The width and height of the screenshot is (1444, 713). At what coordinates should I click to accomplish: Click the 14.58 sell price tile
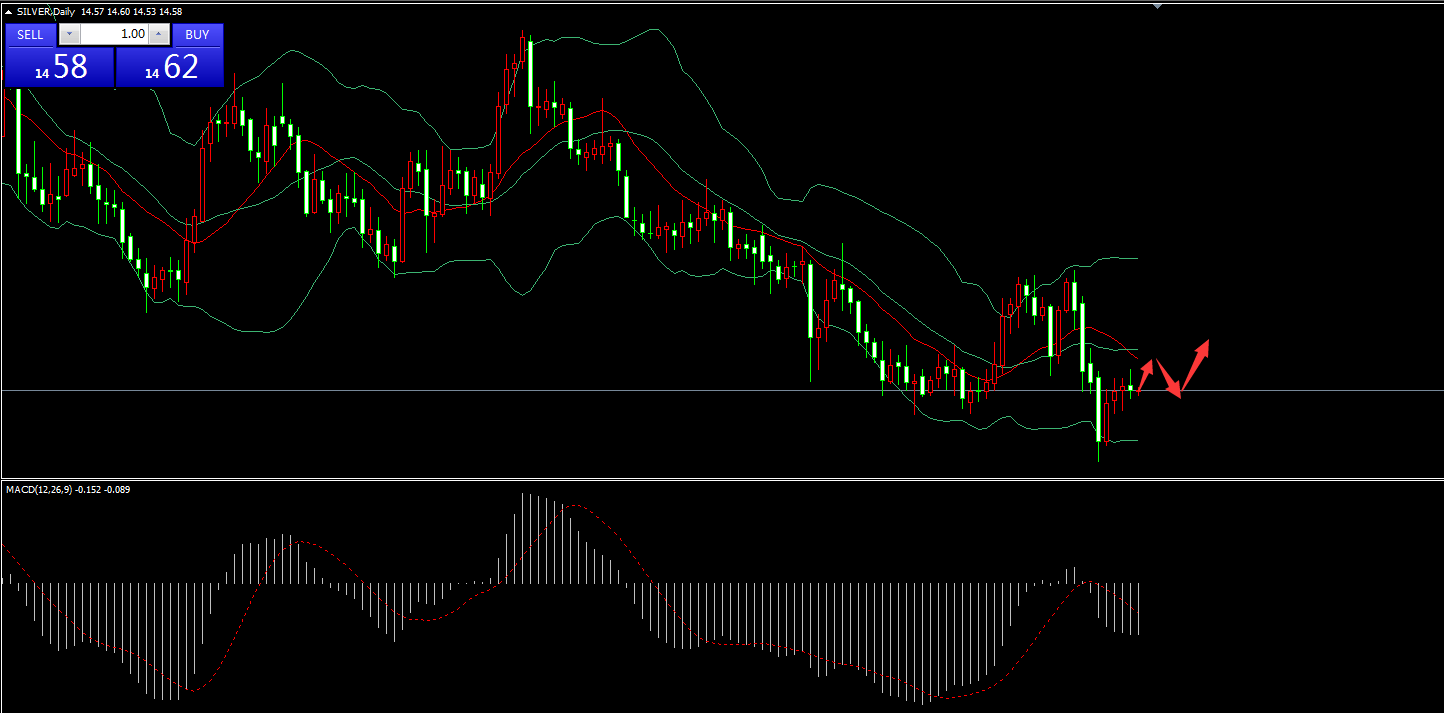(x=60, y=68)
